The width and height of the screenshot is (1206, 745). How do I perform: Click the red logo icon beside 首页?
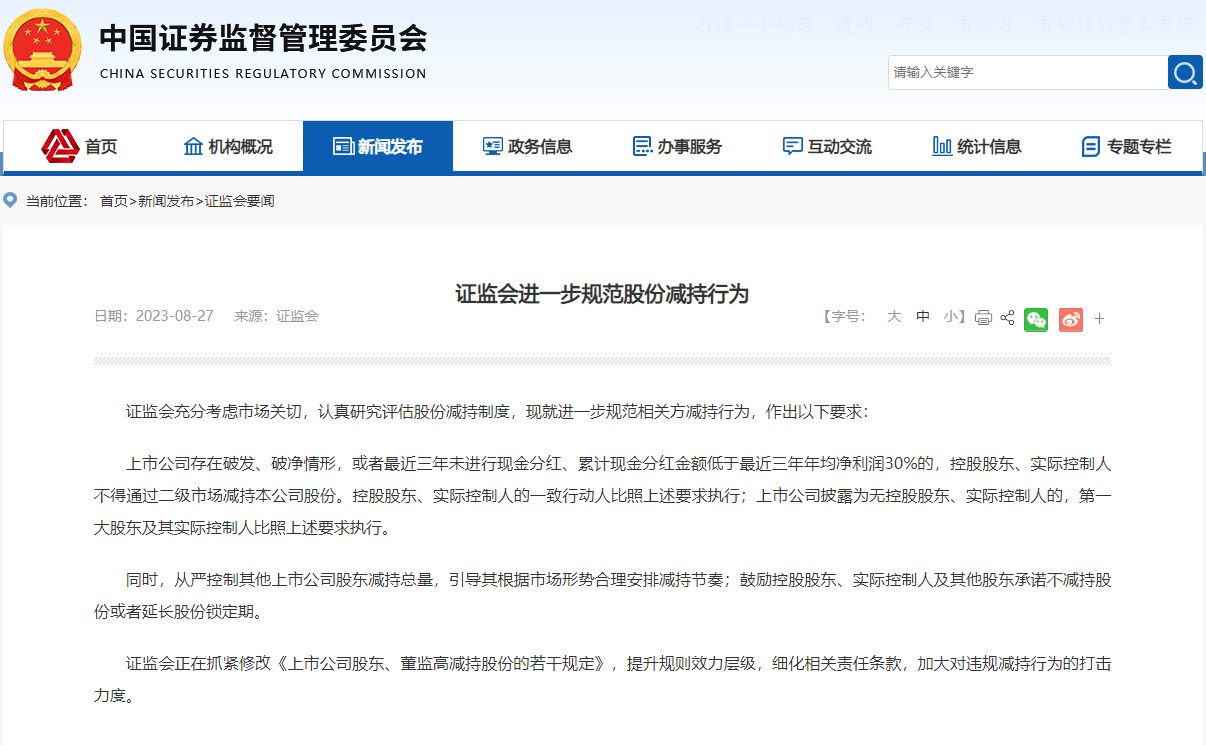pyautogui.click(x=60, y=146)
